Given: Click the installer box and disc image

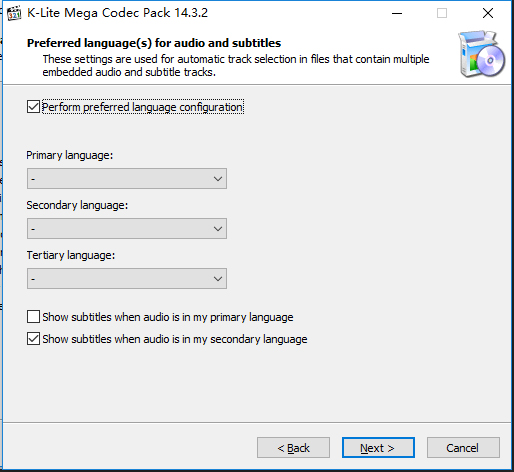Looking at the screenshot, I should pyautogui.click(x=482, y=54).
